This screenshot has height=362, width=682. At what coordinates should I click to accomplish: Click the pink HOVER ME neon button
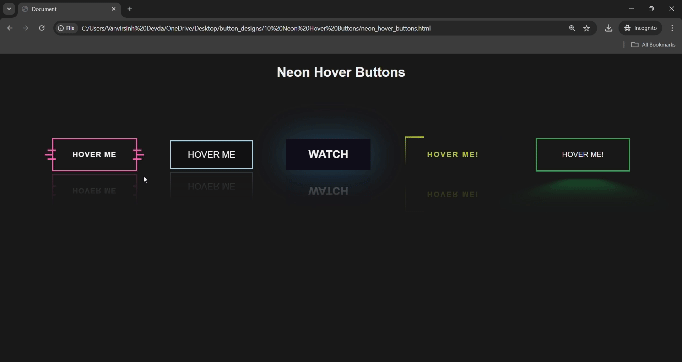point(94,154)
